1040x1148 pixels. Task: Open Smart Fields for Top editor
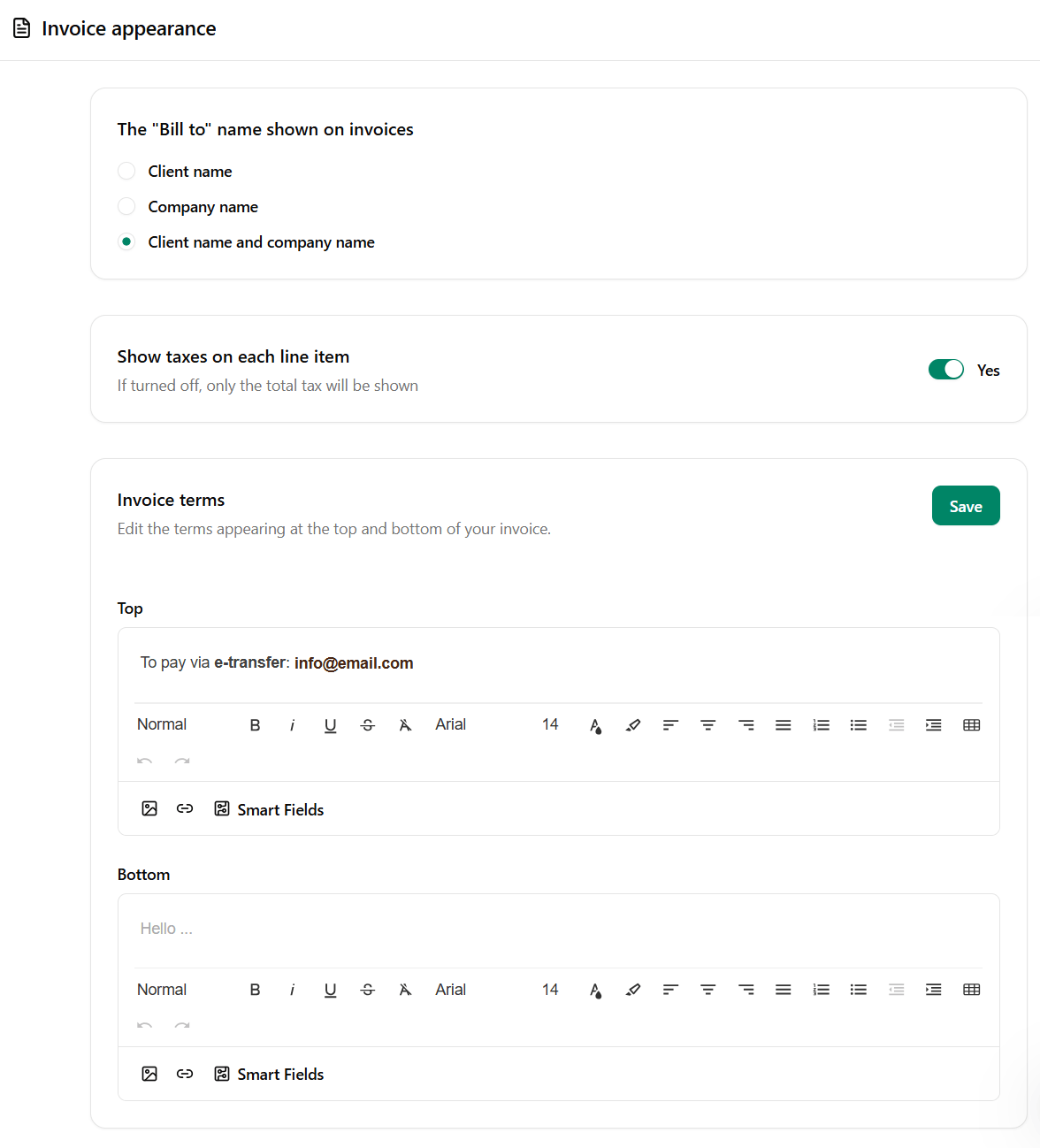pyautogui.click(x=269, y=809)
